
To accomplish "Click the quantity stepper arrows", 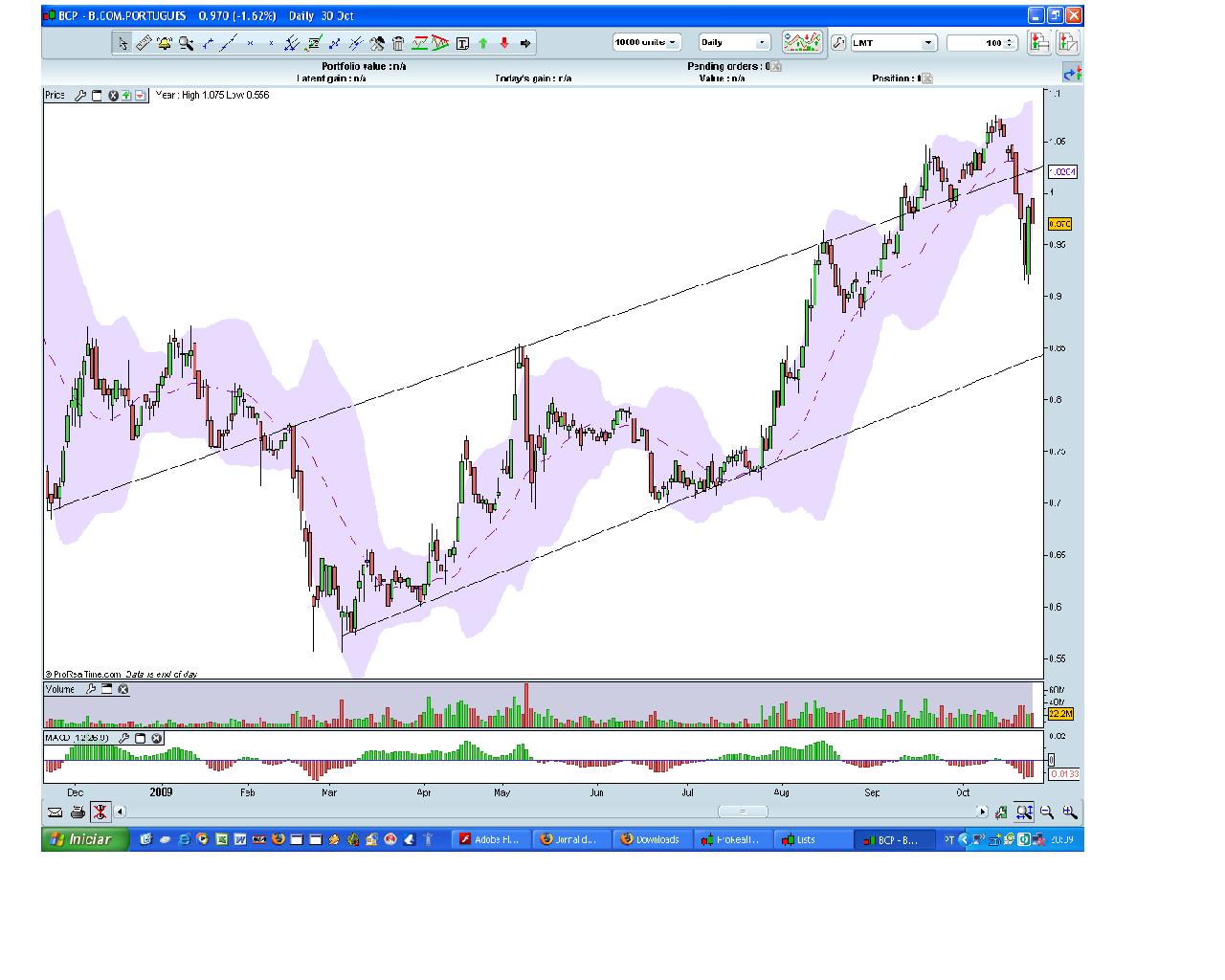I will 1011,42.
